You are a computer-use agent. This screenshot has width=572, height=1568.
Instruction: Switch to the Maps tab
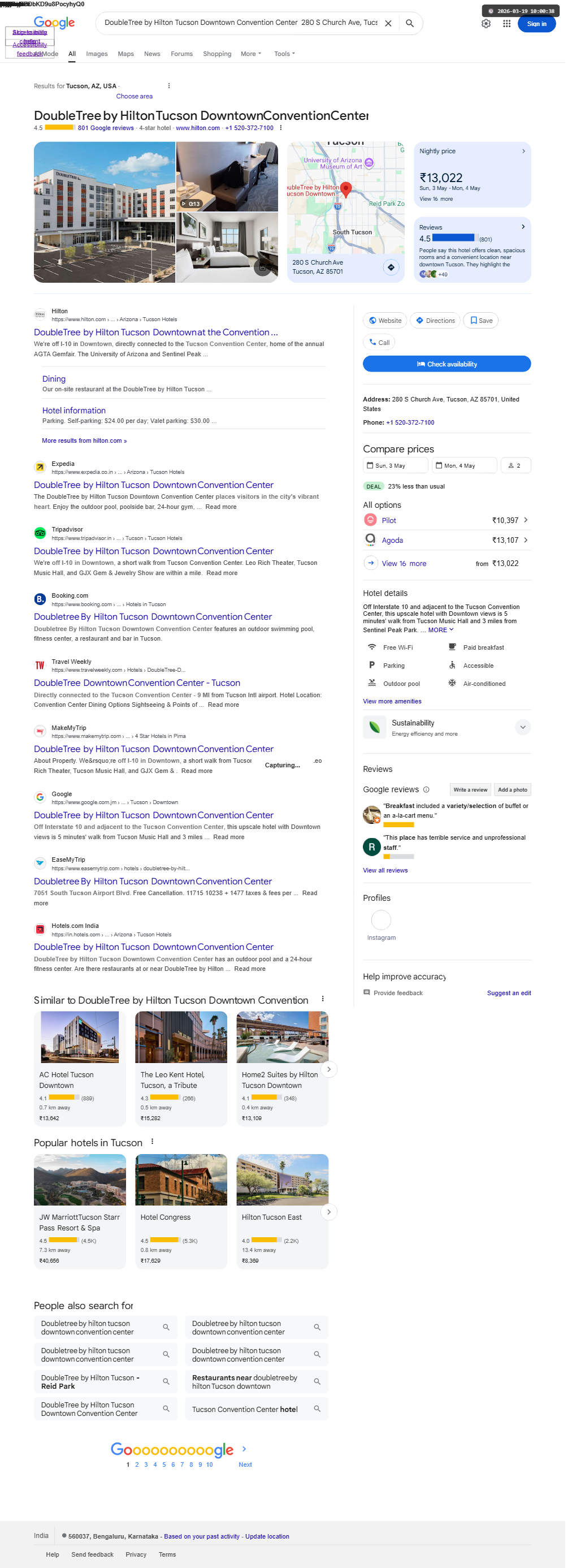click(127, 54)
